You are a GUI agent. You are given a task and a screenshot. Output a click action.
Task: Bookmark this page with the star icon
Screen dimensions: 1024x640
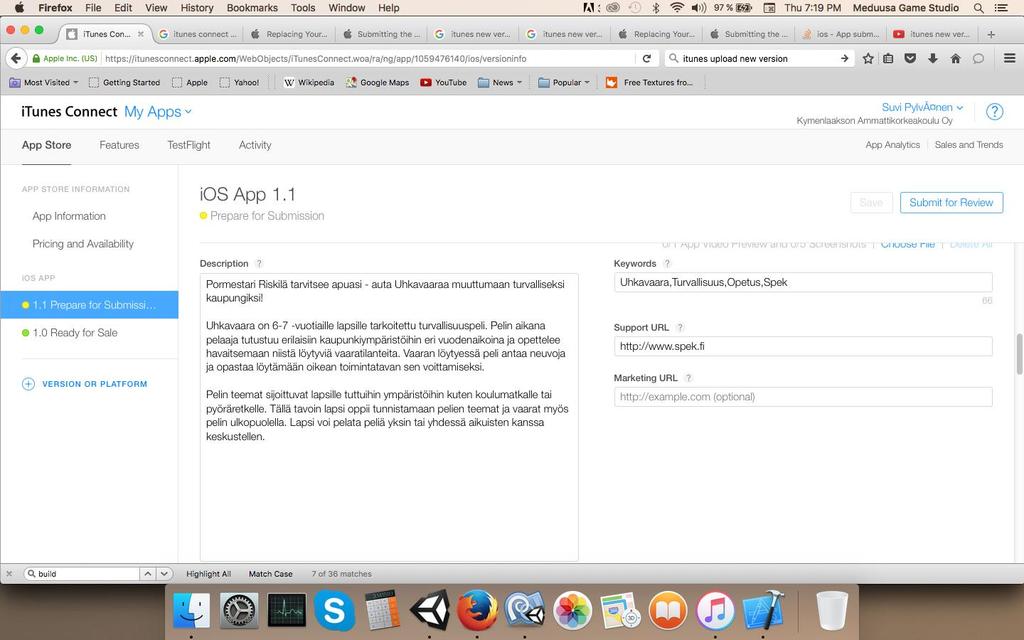pos(868,58)
